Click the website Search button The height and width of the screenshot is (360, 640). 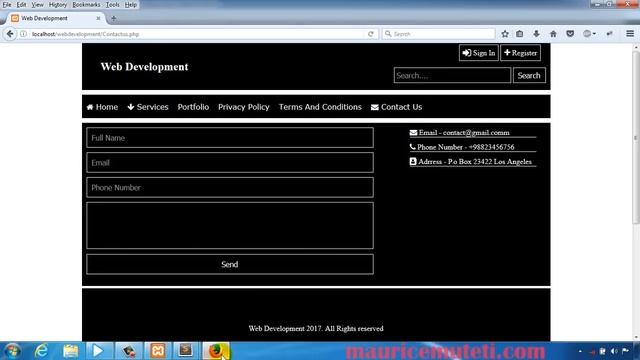coord(529,76)
